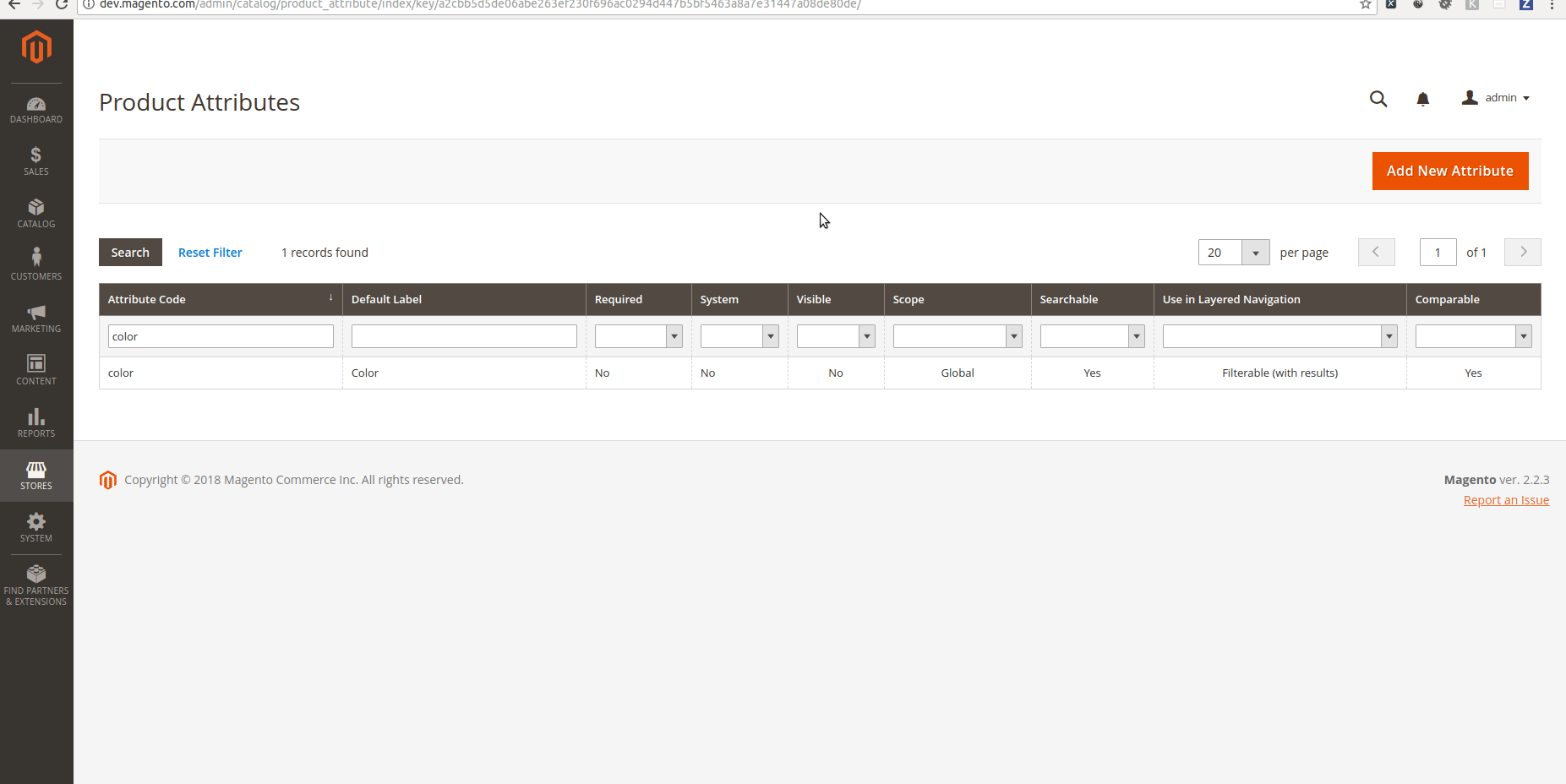Screen dimensions: 1566x784
Task: Click the Magento logo at top left
Action: pos(35,47)
